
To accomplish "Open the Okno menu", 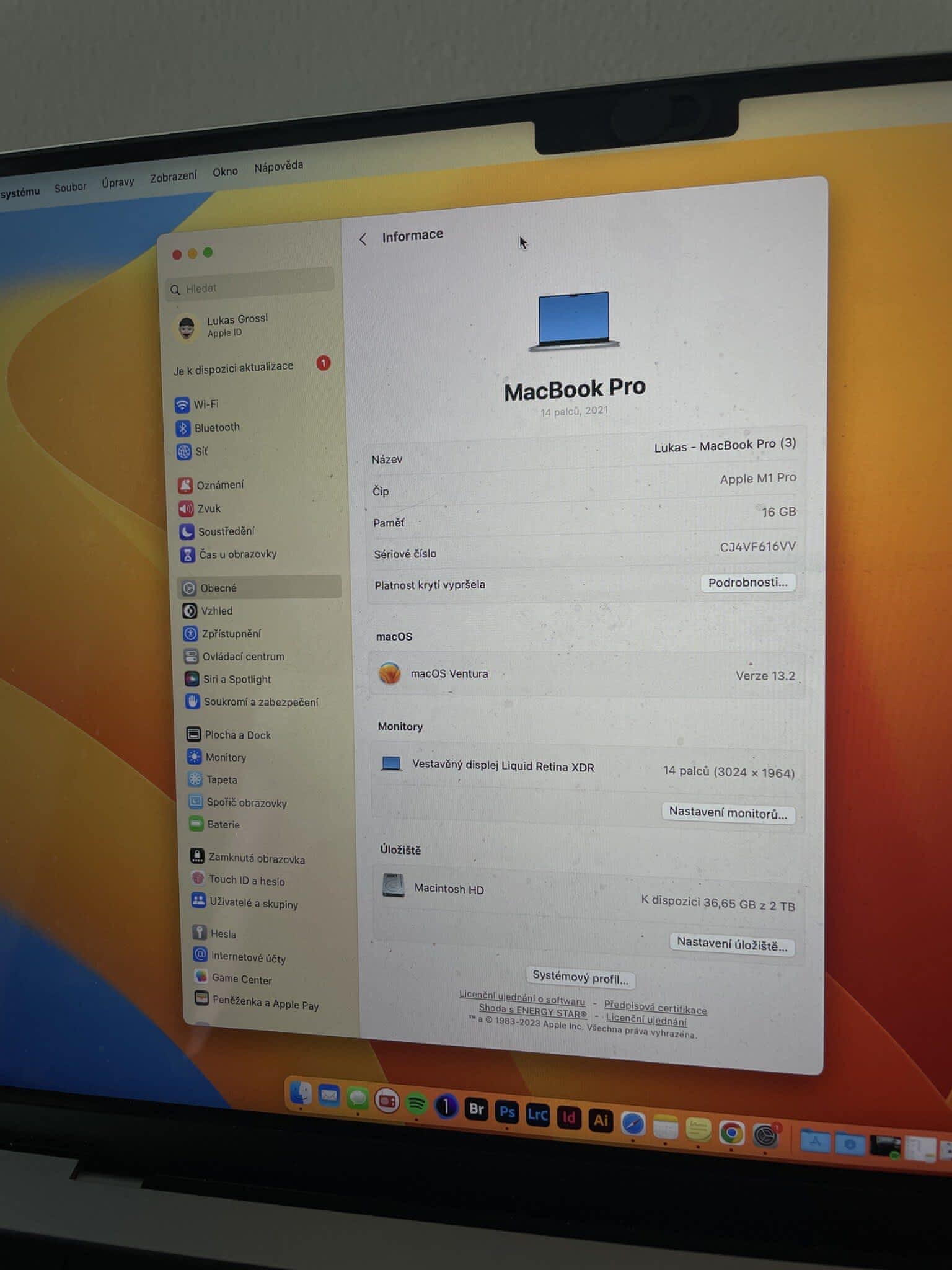I will point(225,172).
